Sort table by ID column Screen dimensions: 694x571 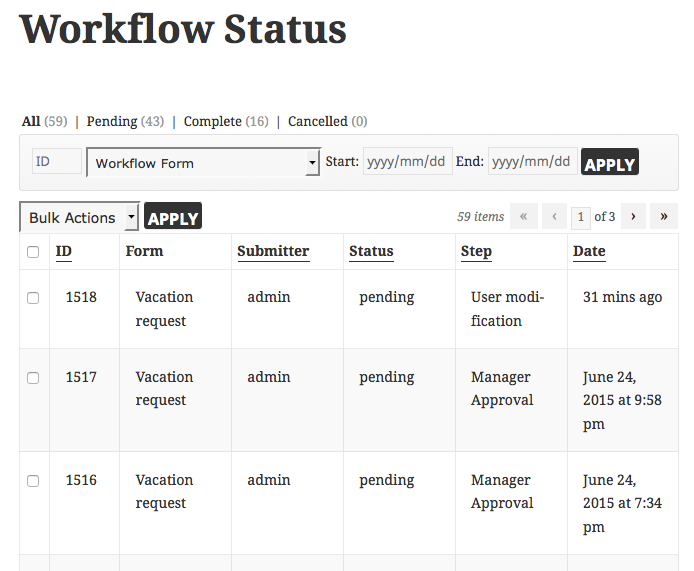(64, 251)
